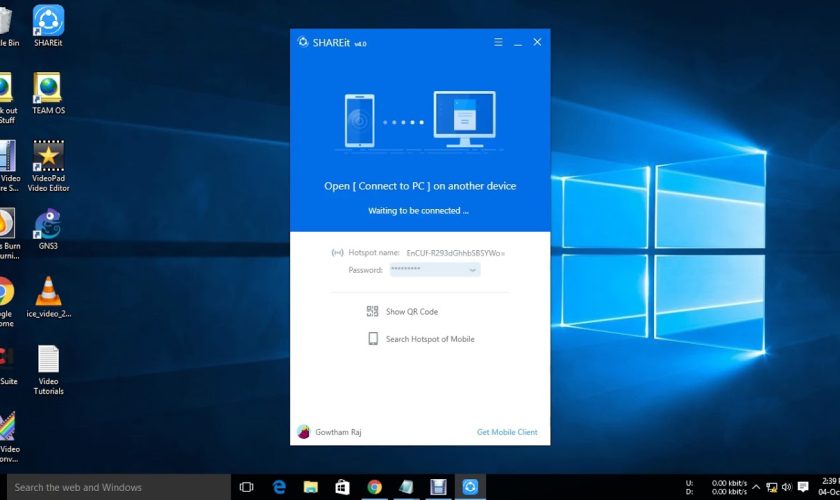Click the hotspot signal icon
Image resolution: width=840 pixels, height=500 pixels.
[337, 252]
